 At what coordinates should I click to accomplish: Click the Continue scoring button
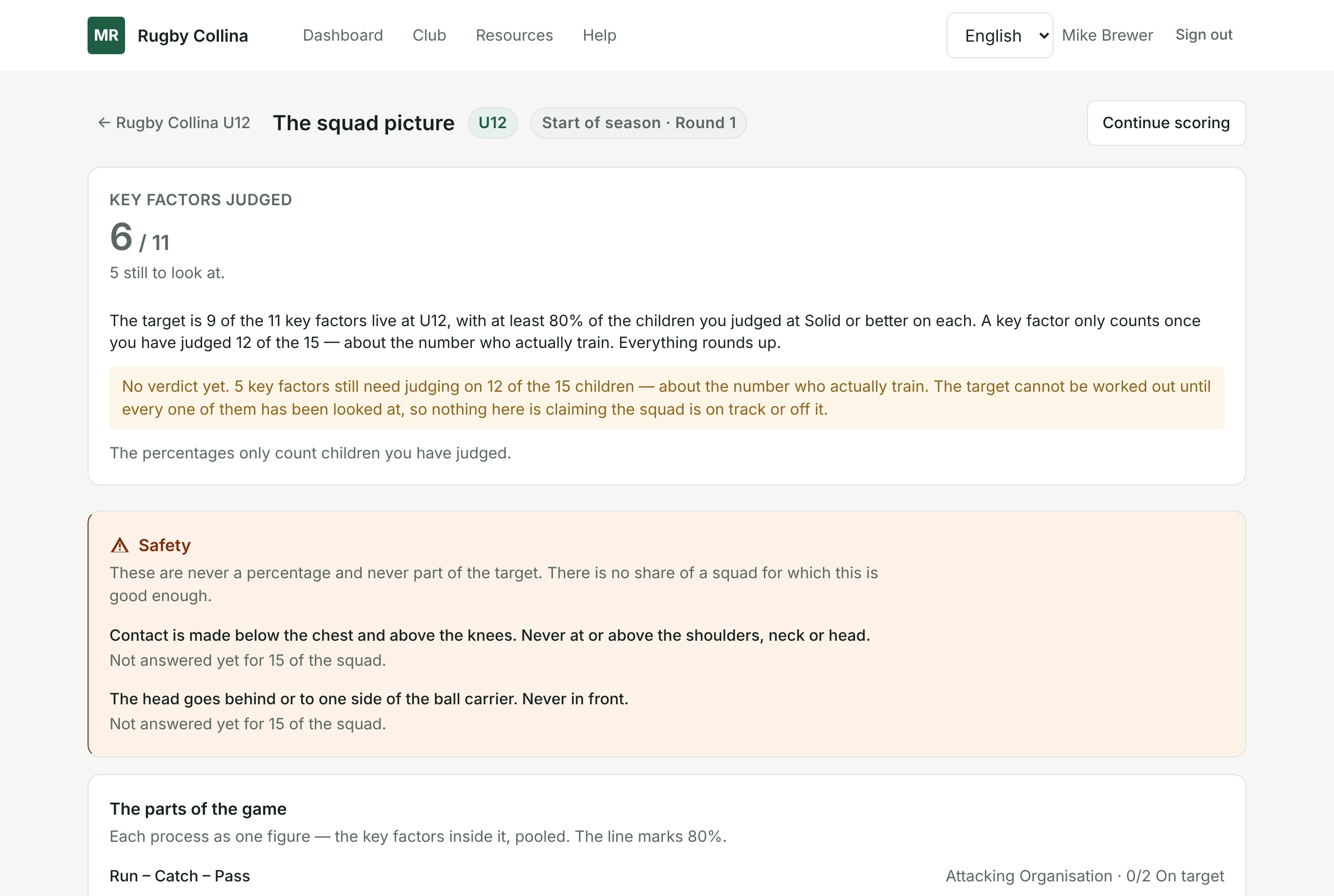[1166, 123]
